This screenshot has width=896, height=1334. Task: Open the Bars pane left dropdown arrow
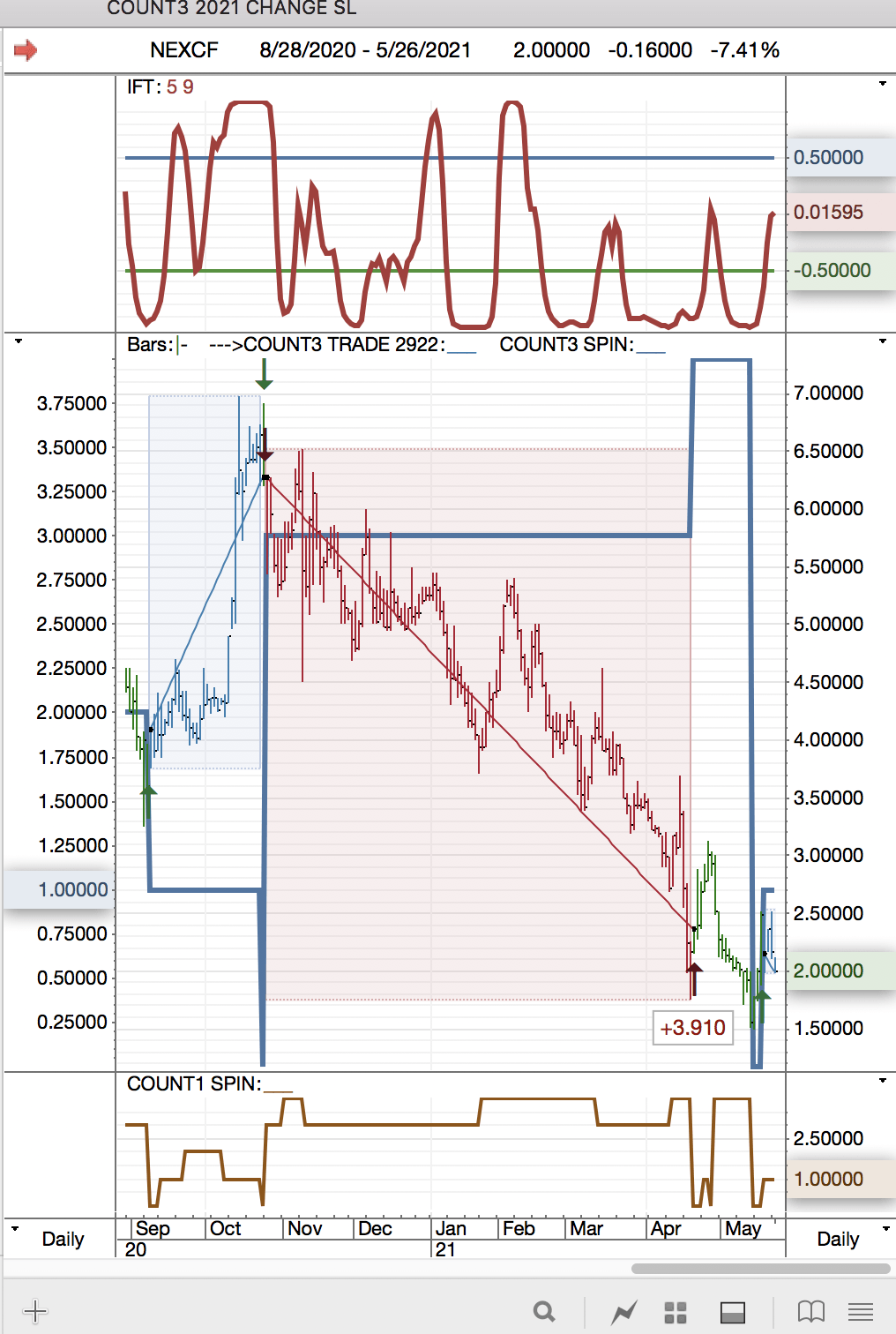pyautogui.click(x=18, y=341)
